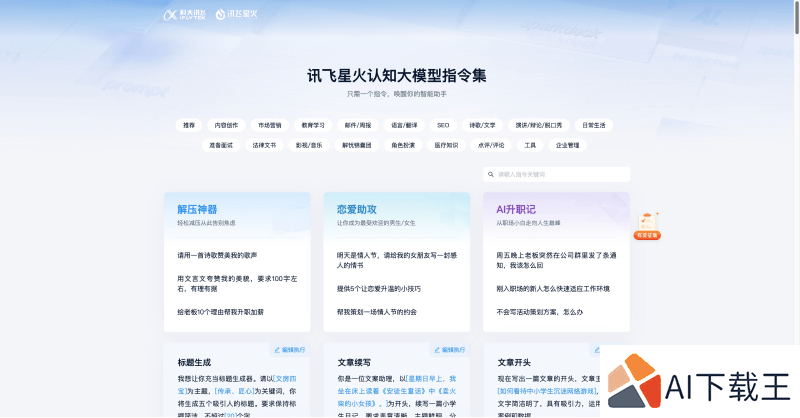Select the SEO category tab
The height and width of the screenshot is (418, 800).
443,125
